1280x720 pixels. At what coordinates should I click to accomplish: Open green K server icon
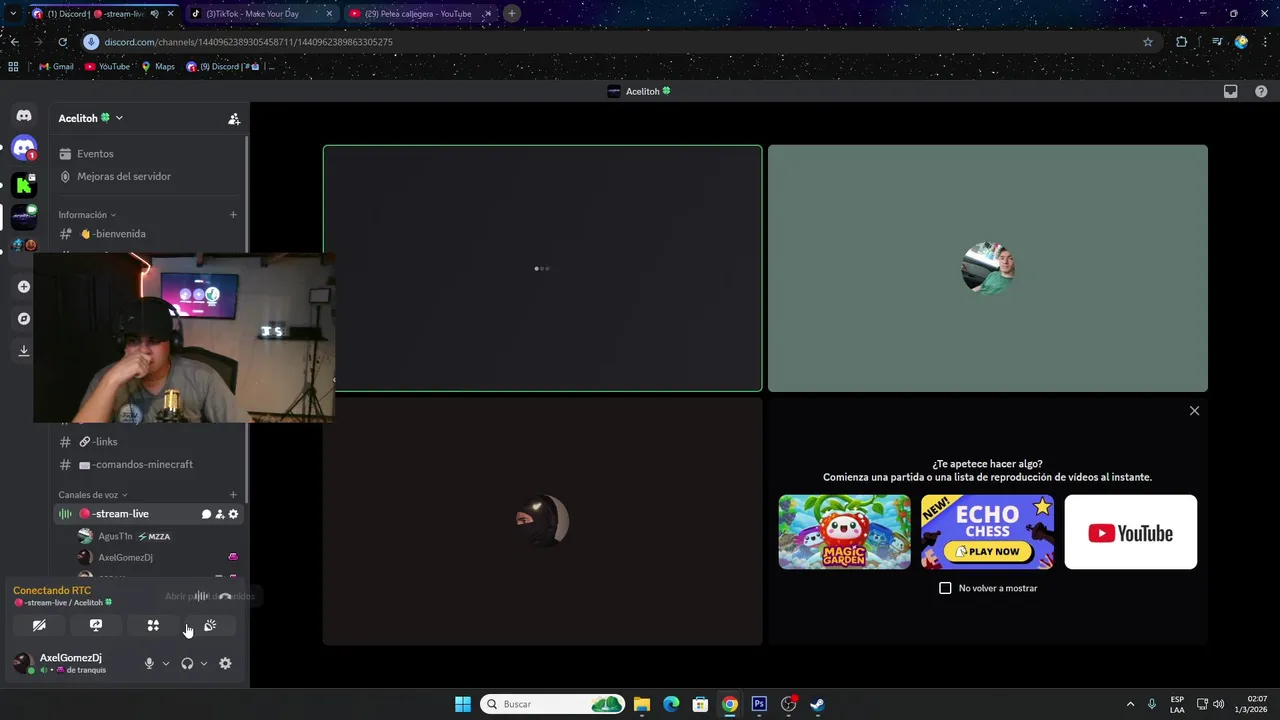pos(24,185)
